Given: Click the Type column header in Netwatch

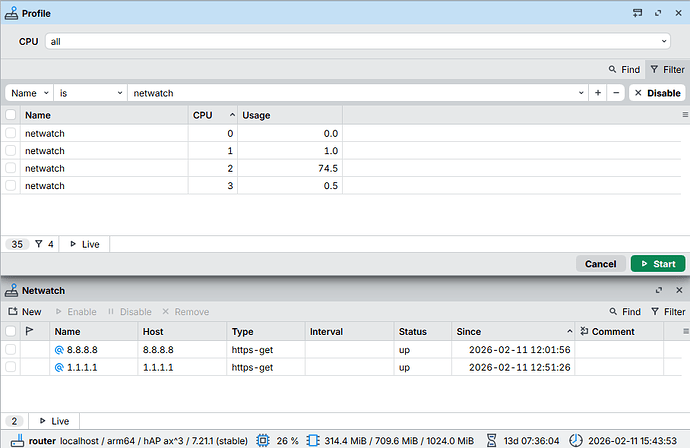Looking at the screenshot, I should 266,331.
